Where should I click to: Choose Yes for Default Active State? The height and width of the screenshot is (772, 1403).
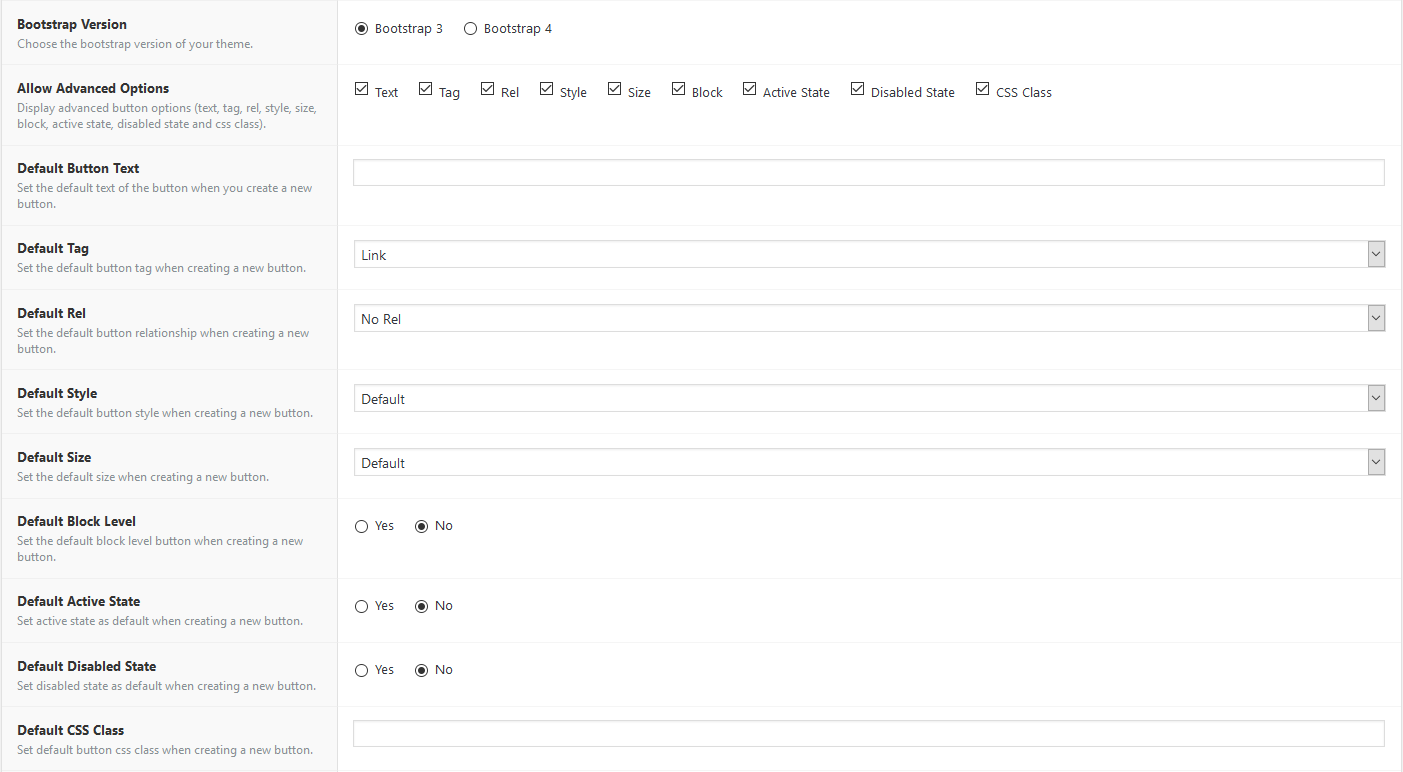point(361,606)
